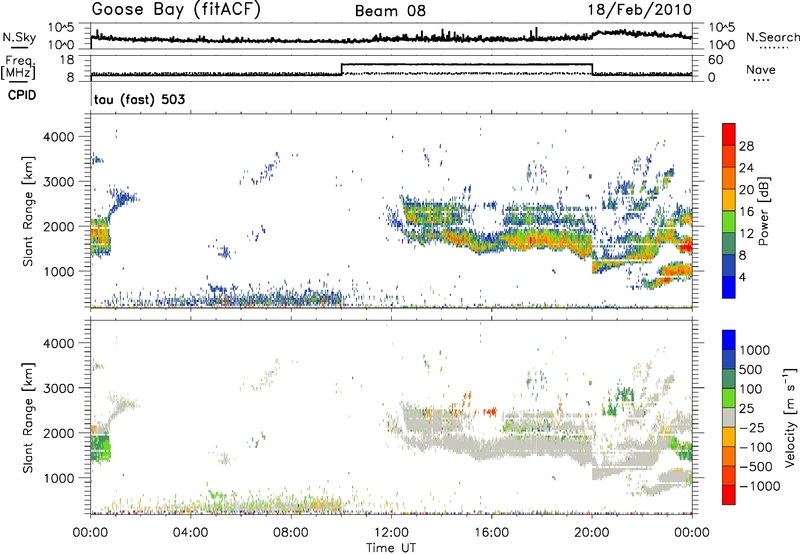Select the "04:00" time tick label
Screen dimensions: 800x554
pyautogui.click(x=191, y=533)
